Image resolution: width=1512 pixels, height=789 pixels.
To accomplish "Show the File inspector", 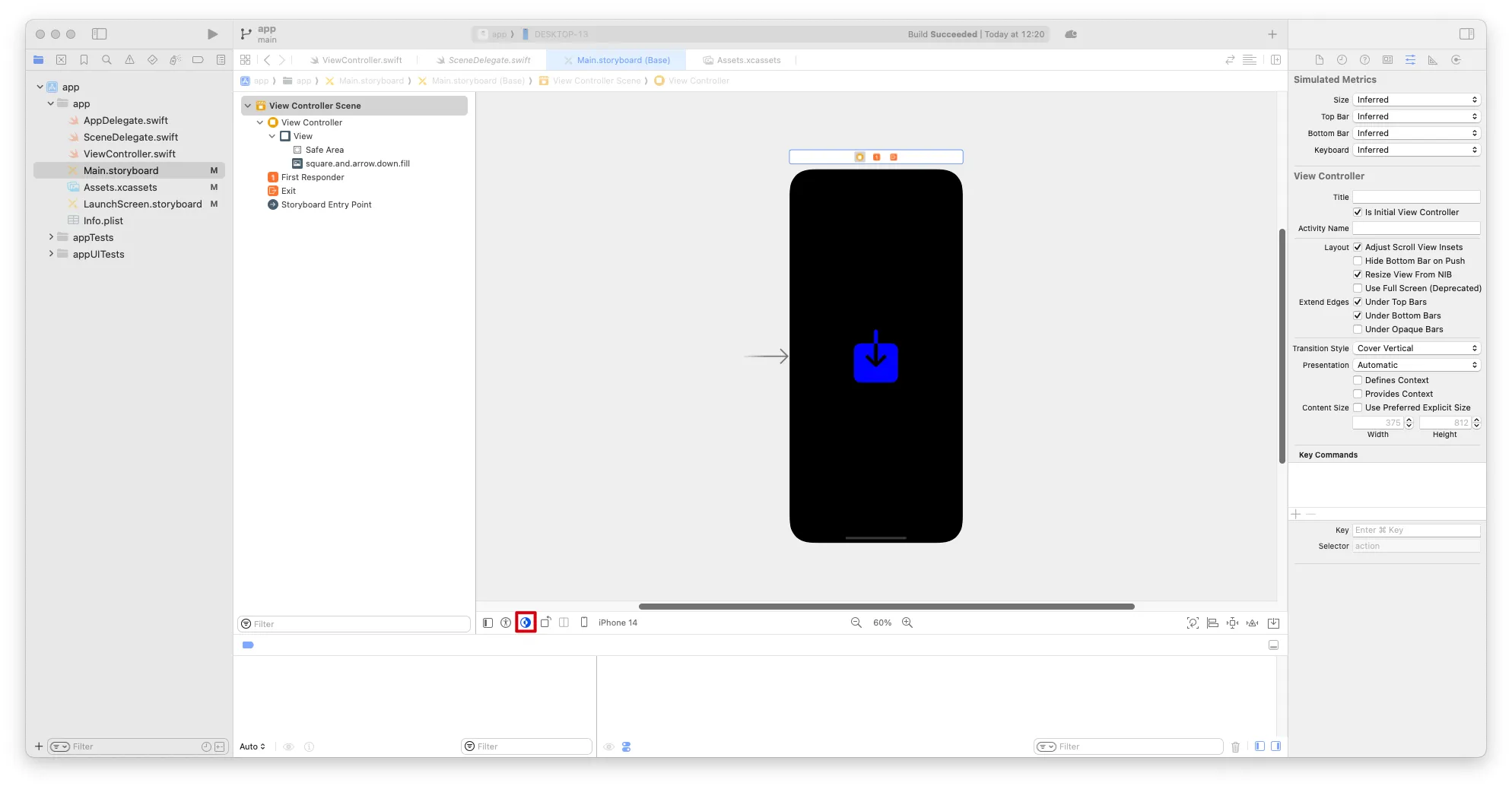I will [1320, 60].
